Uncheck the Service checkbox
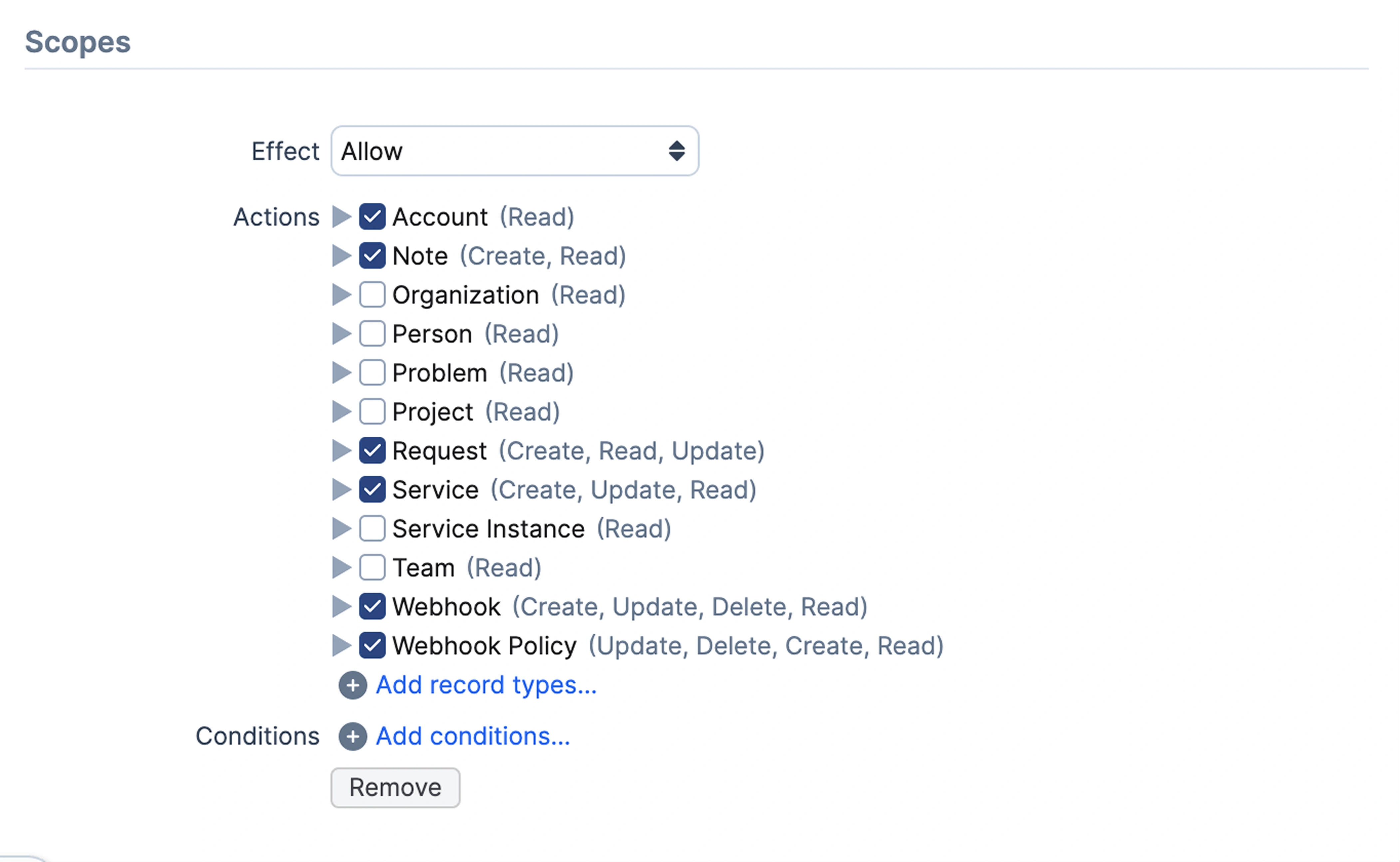1400x862 pixels. [x=372, y=490]
